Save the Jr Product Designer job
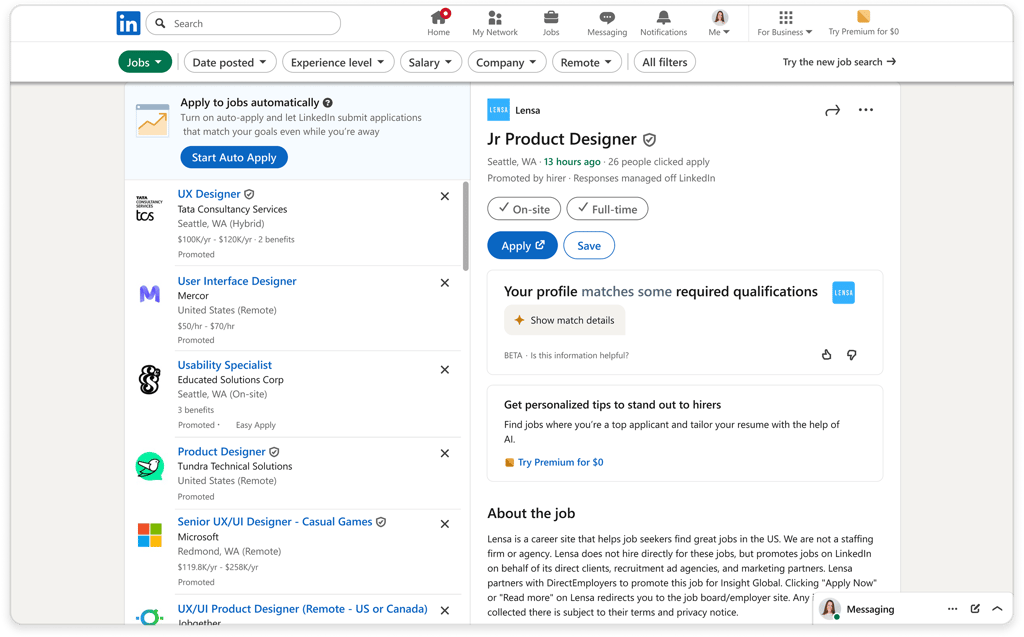This screenshot has height=637, width=1024. click(x=589, y=246)
